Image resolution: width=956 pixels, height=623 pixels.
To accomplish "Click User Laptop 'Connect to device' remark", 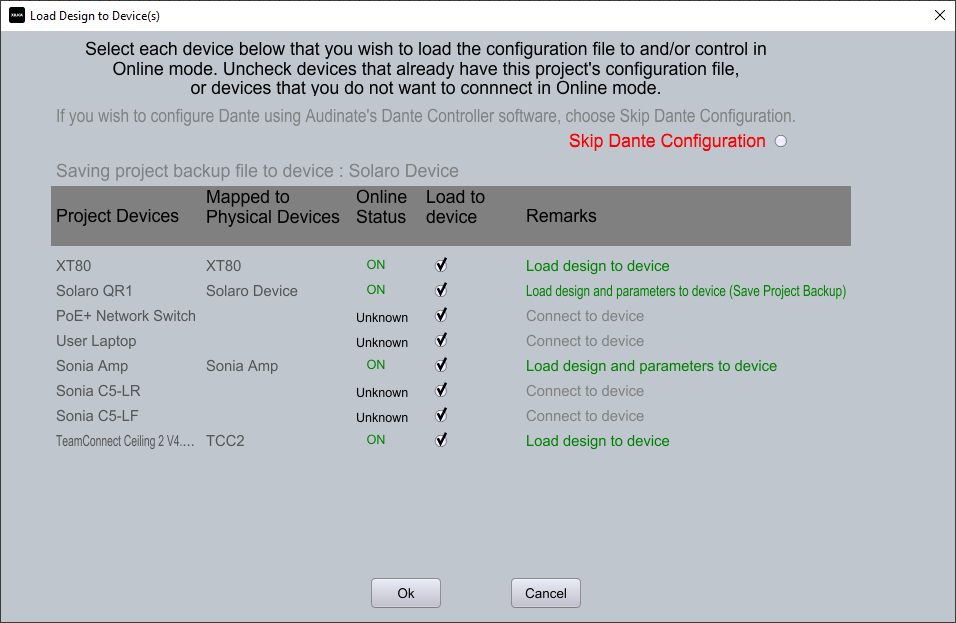I will tap(585, 341).
